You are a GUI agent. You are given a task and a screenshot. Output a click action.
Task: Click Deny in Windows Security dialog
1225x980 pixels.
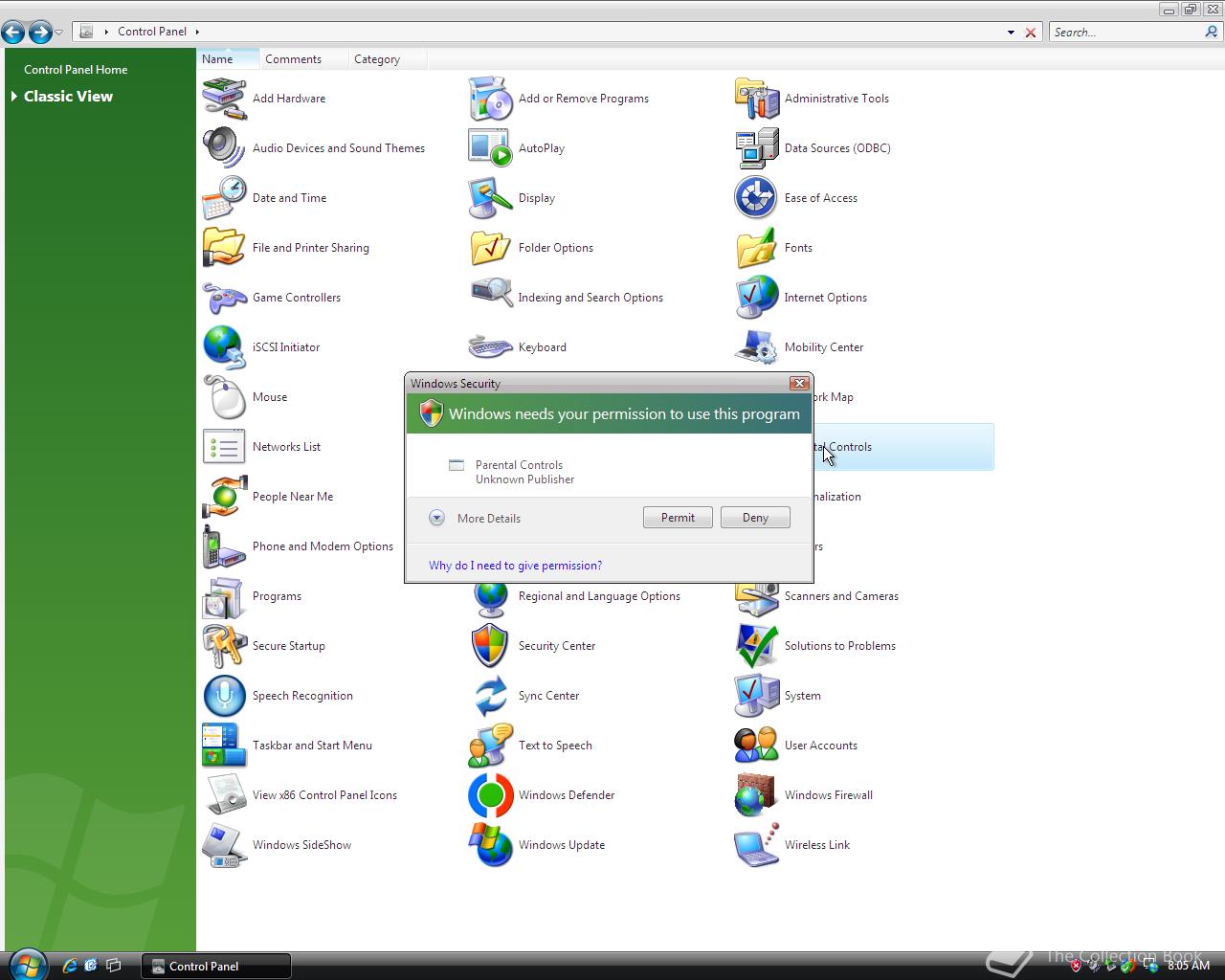[755, 518]
